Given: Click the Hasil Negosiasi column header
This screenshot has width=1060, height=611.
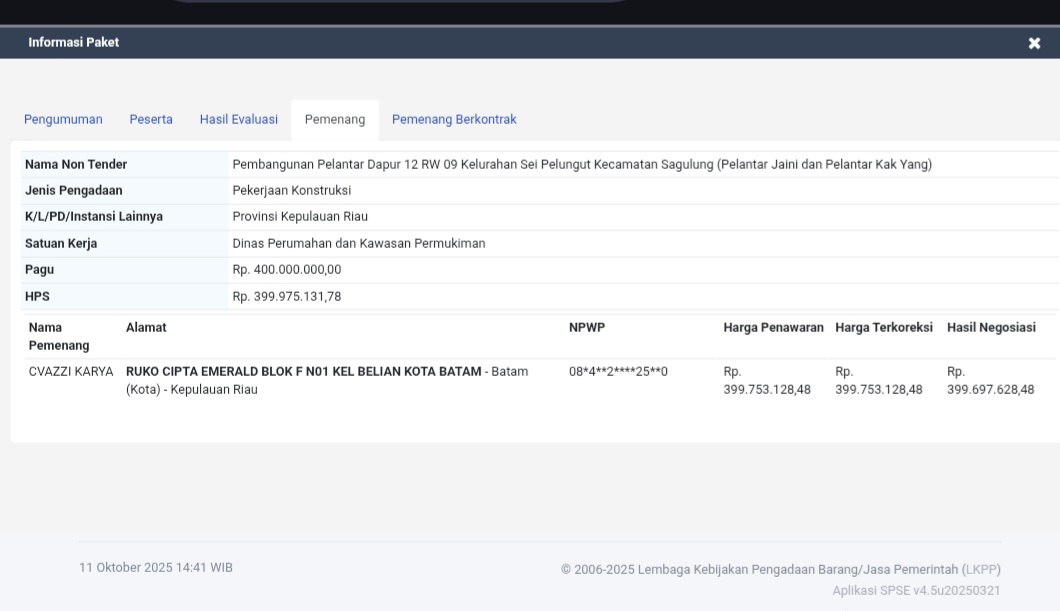Looking at the screenshot, I should coord(991,328).
